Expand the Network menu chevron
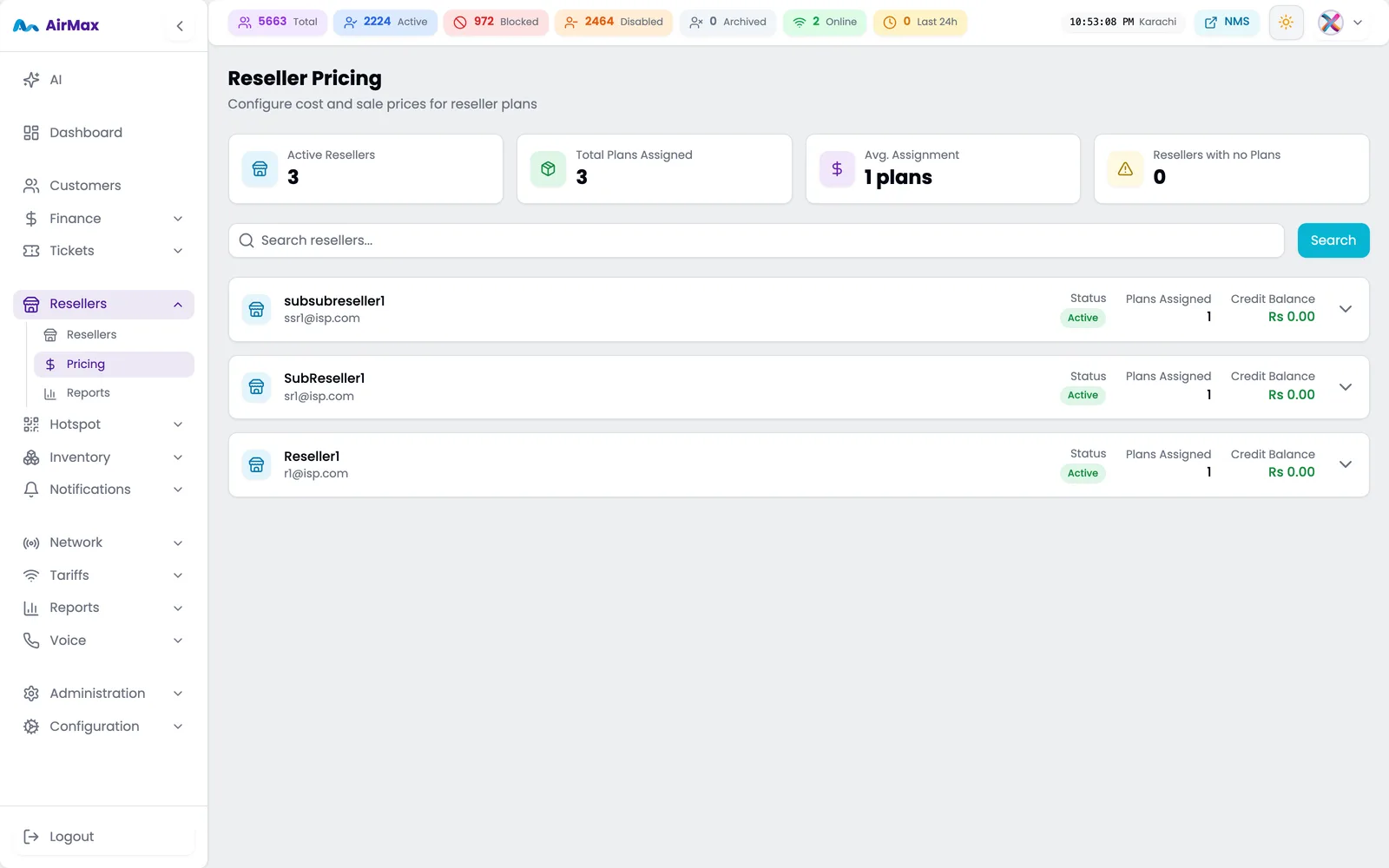Screen dimensions: 1389x868 tap(178, 543)
